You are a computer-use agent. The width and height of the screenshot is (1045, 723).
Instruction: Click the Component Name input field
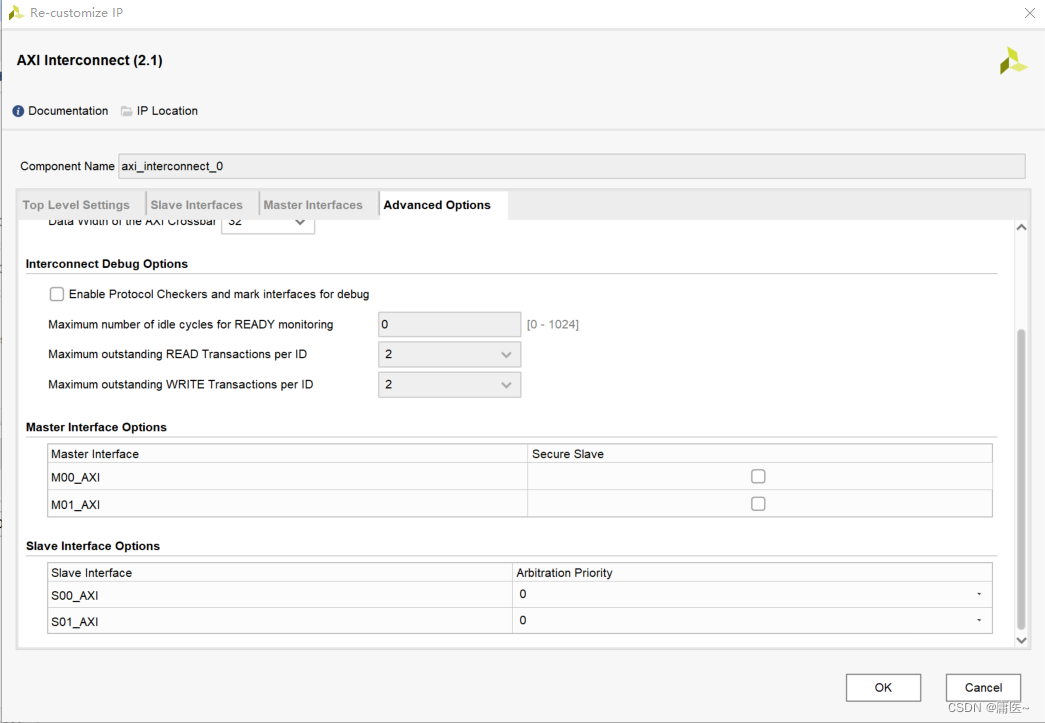571,166
